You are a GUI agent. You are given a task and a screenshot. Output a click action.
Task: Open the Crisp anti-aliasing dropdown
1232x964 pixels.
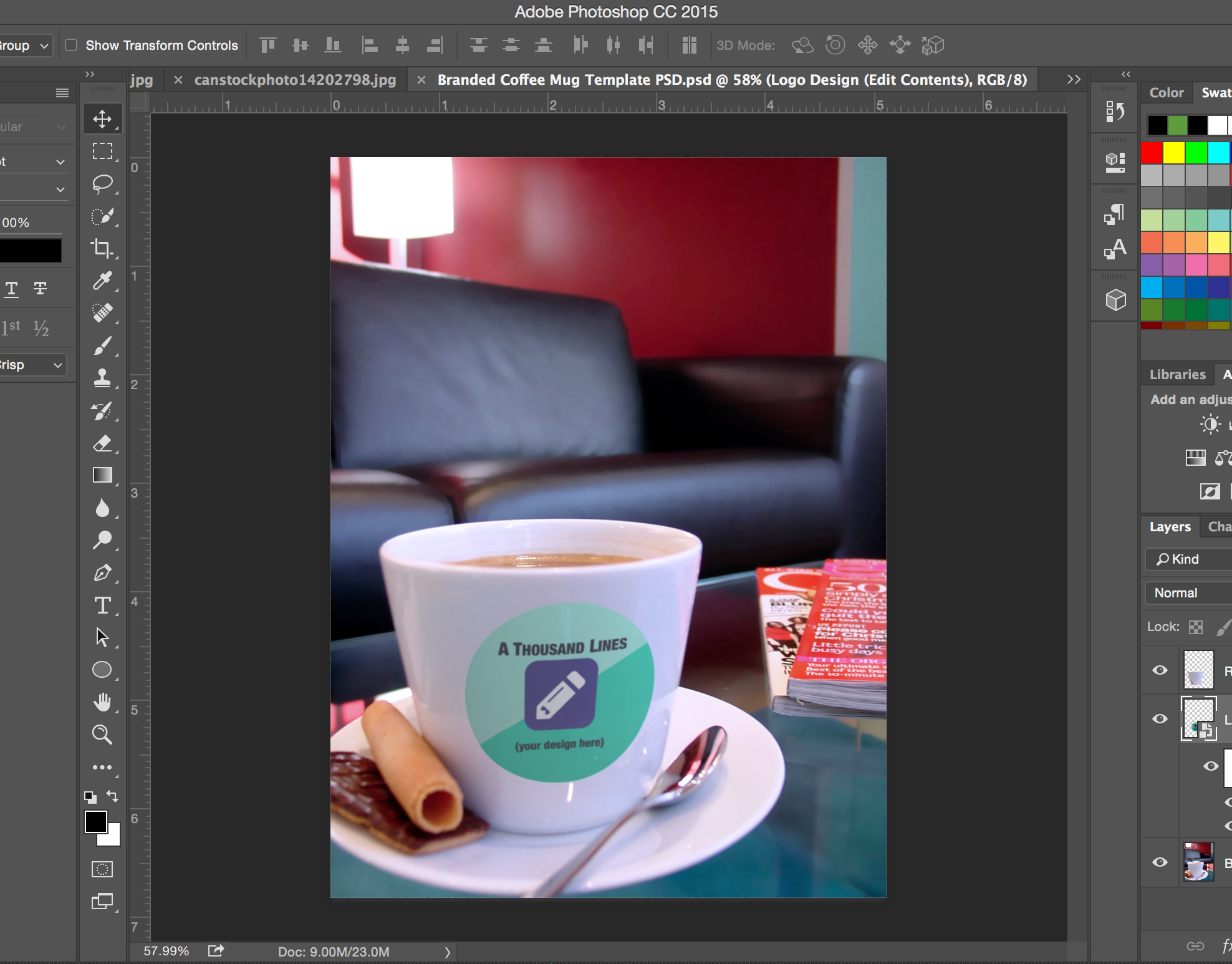[x=32, y=365]
